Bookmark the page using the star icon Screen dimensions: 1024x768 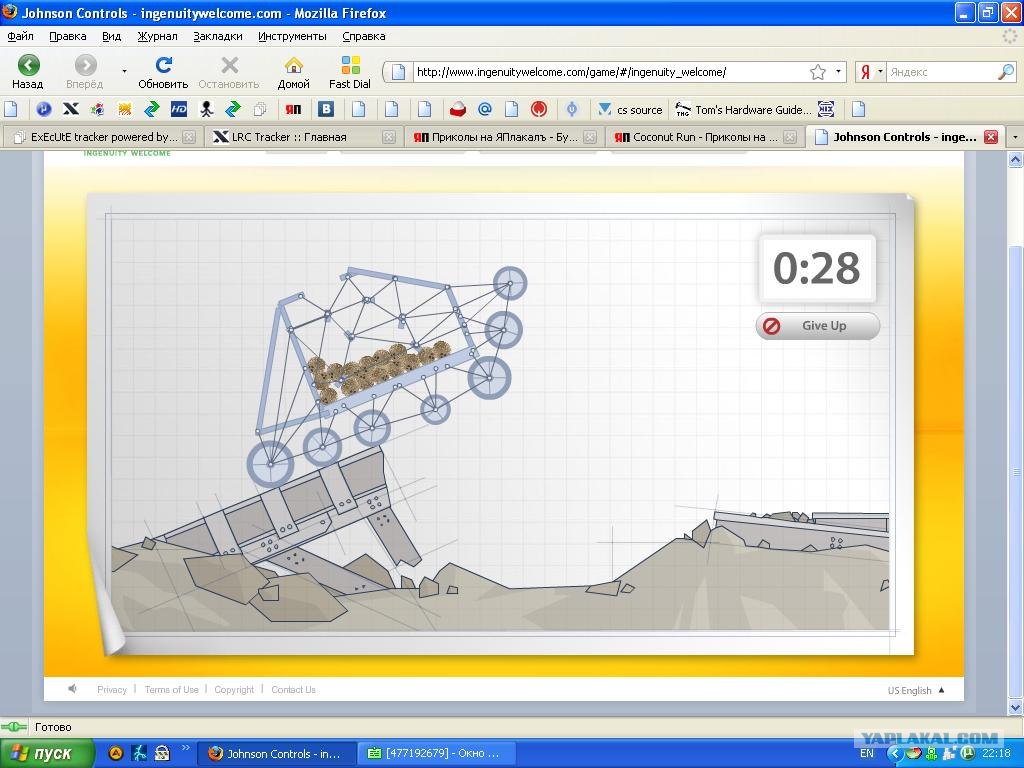pyautogui.click(x=818, y=72)
